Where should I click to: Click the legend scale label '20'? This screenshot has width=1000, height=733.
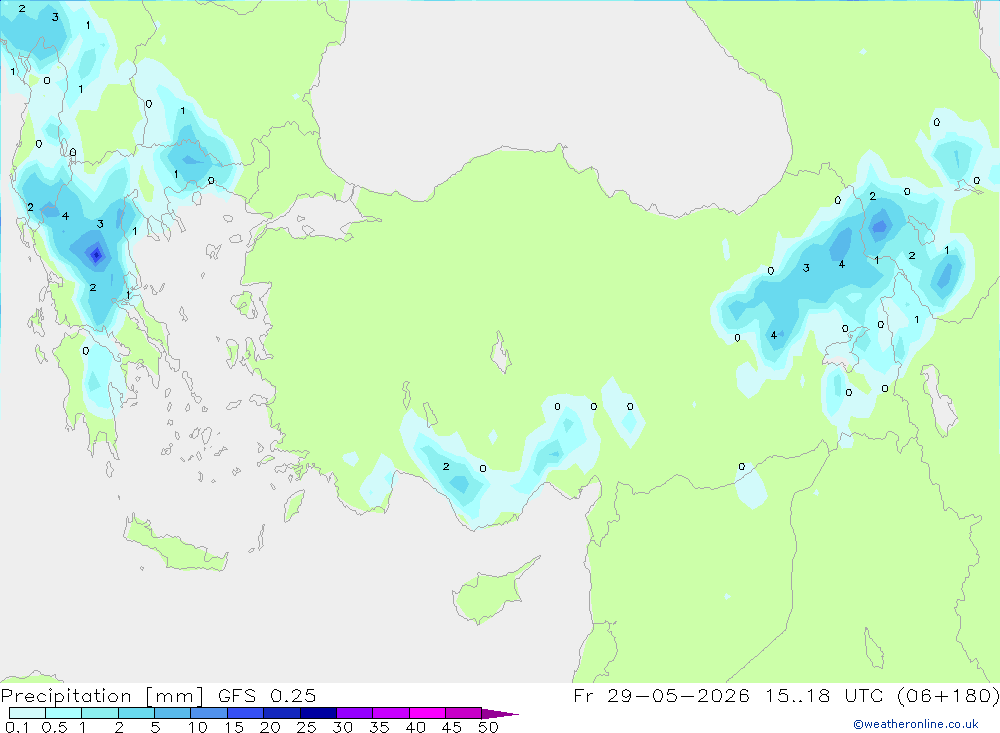[270, 727]
